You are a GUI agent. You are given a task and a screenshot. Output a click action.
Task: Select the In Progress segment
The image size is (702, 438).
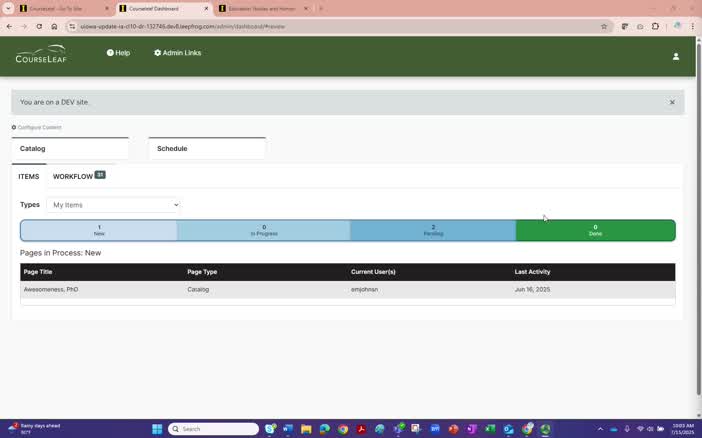click(264, 230)
